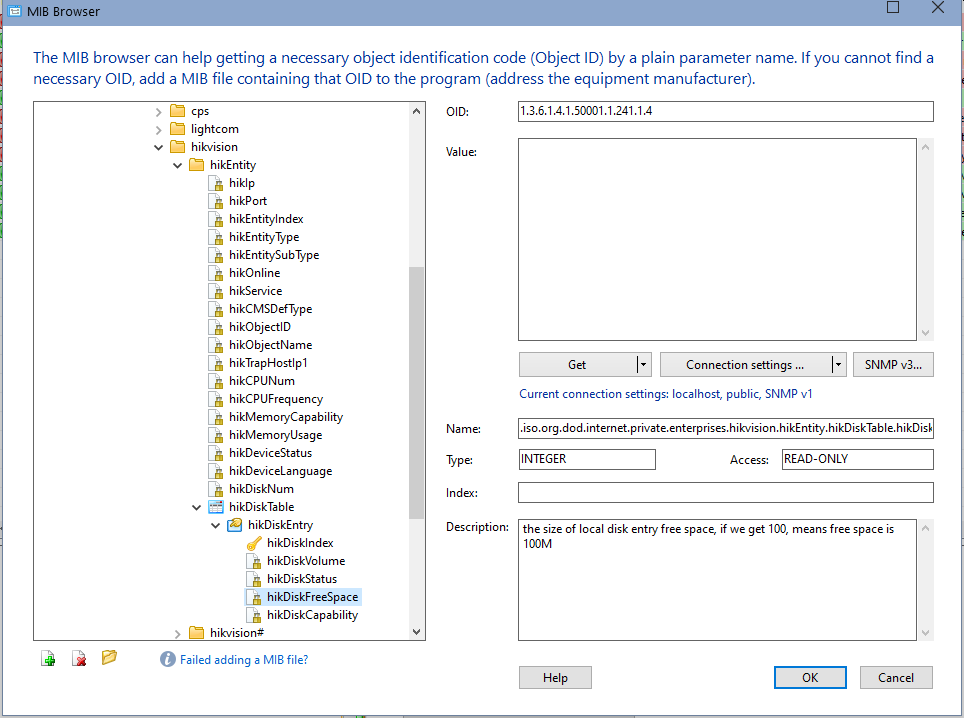The height and width of the screenshot is (718, 964).
Task: Click the Access field showing READ-ONLY
Action: point(858,459)
